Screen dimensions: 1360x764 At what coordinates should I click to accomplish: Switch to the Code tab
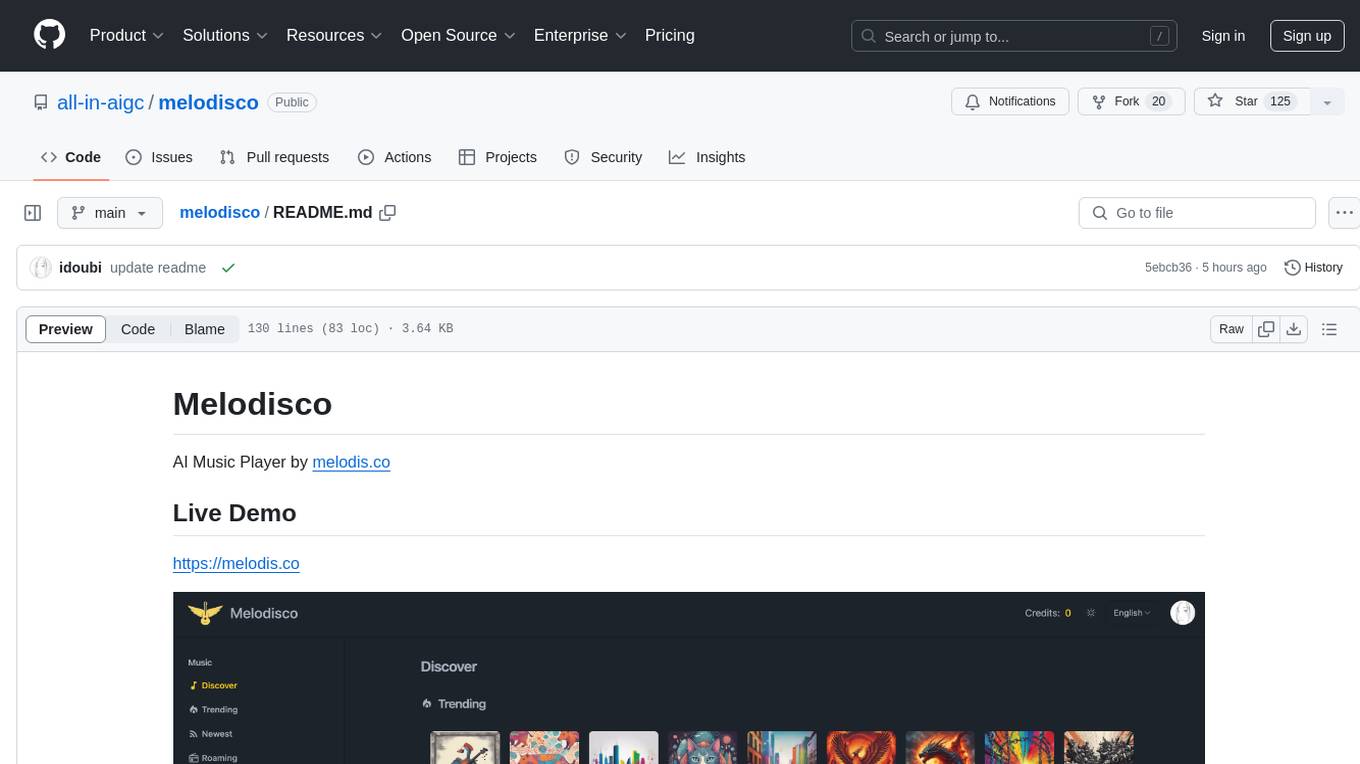[x=71, y=157]
